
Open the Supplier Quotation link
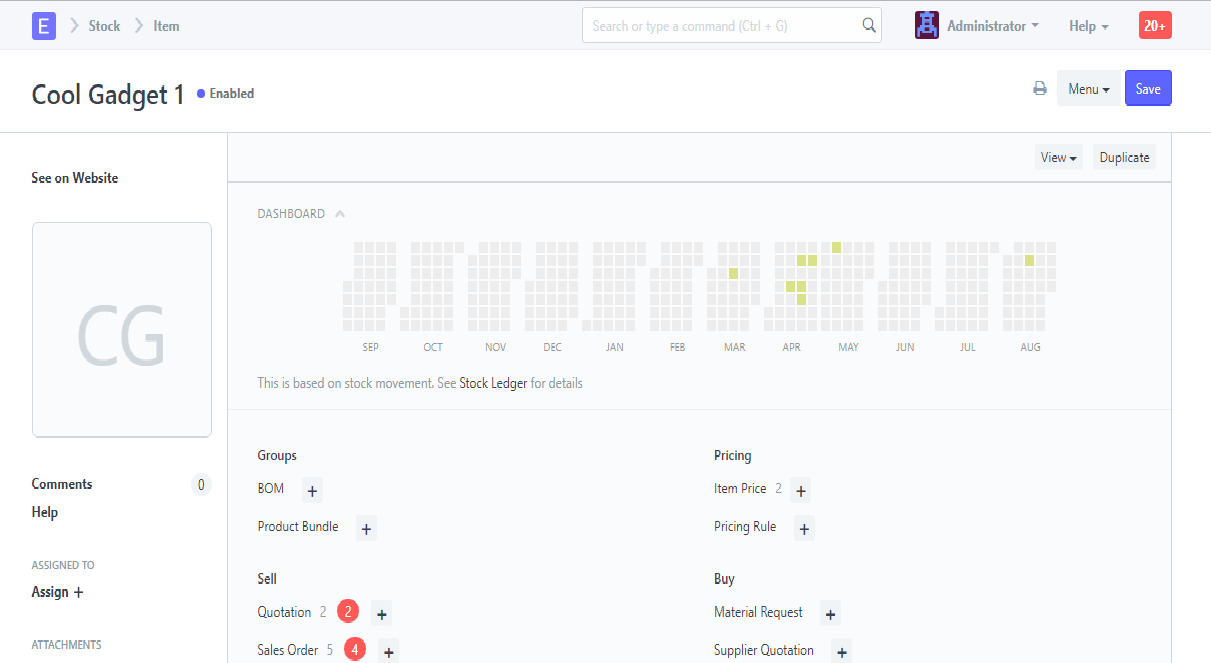click(764, 650)
